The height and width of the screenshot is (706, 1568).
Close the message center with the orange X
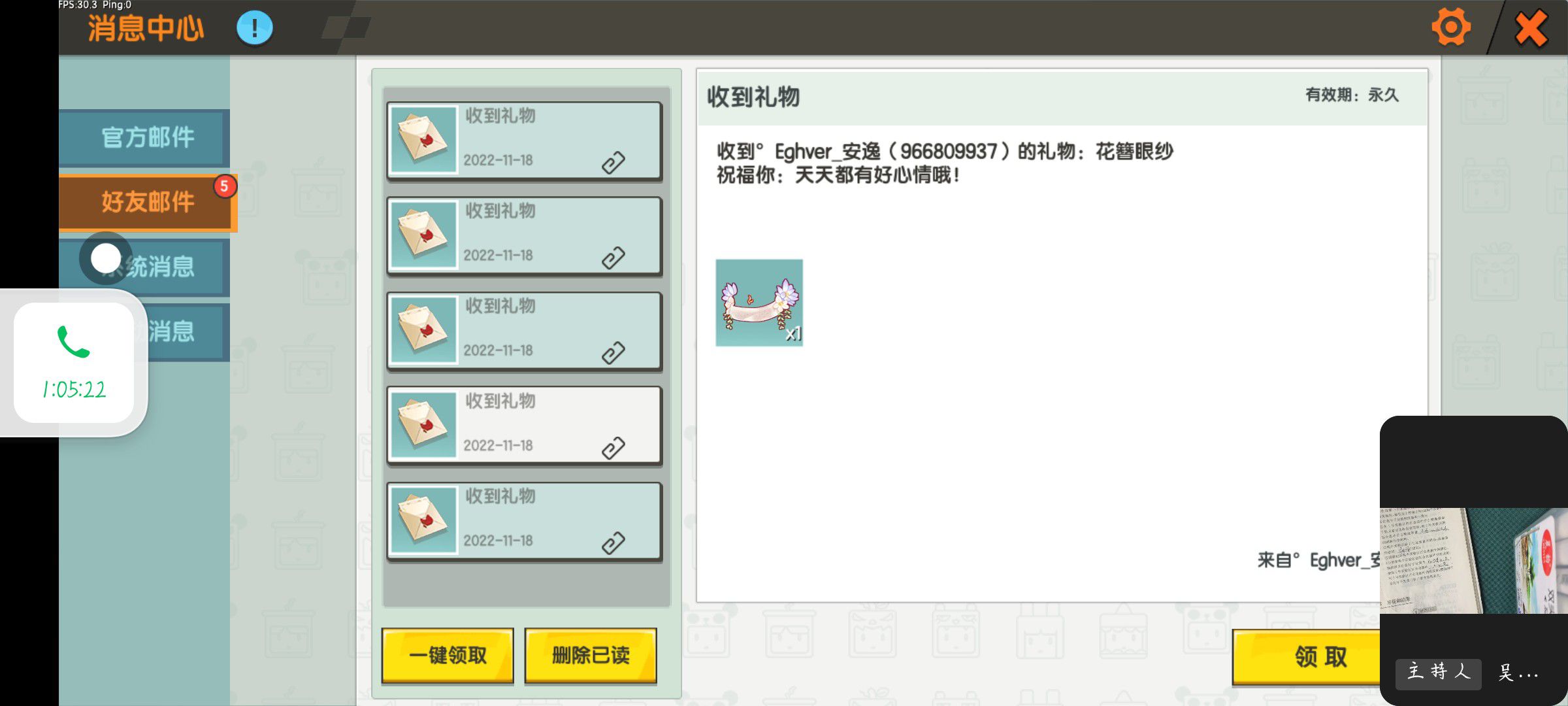coord(1531,29)
